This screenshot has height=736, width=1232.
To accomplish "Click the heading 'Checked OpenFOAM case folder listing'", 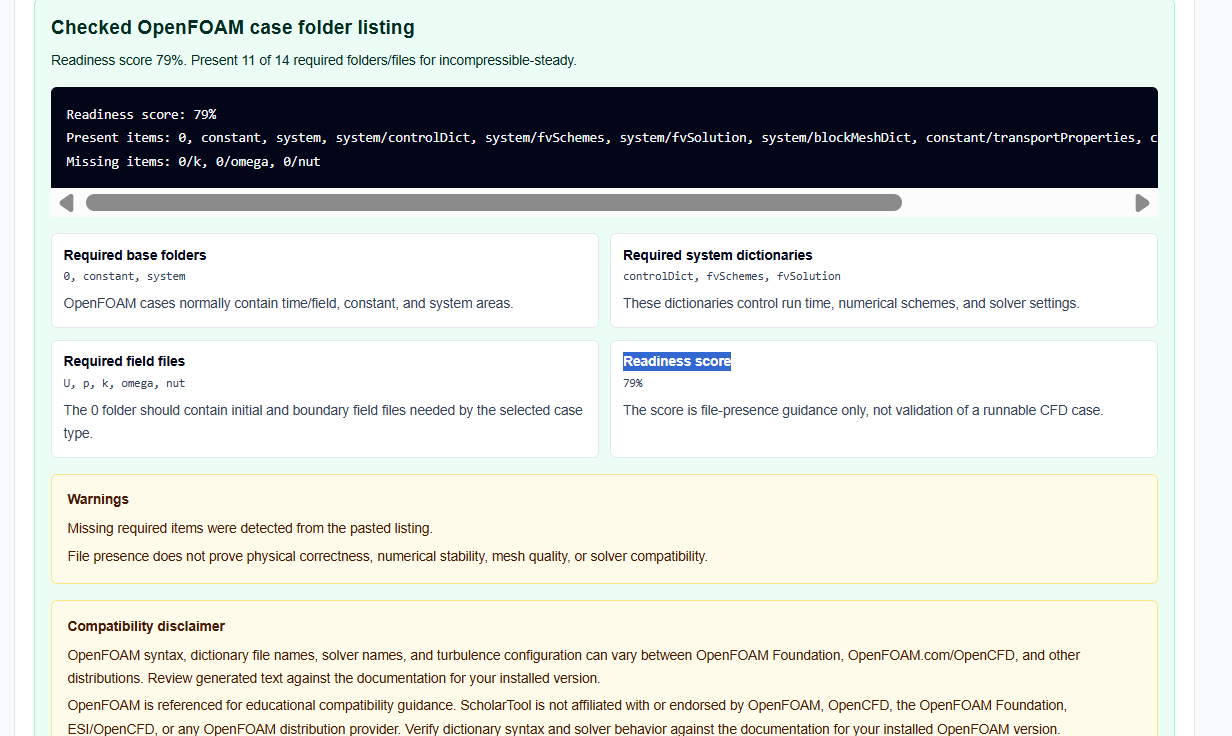I will pyautogui.click(x=233, y=28).
